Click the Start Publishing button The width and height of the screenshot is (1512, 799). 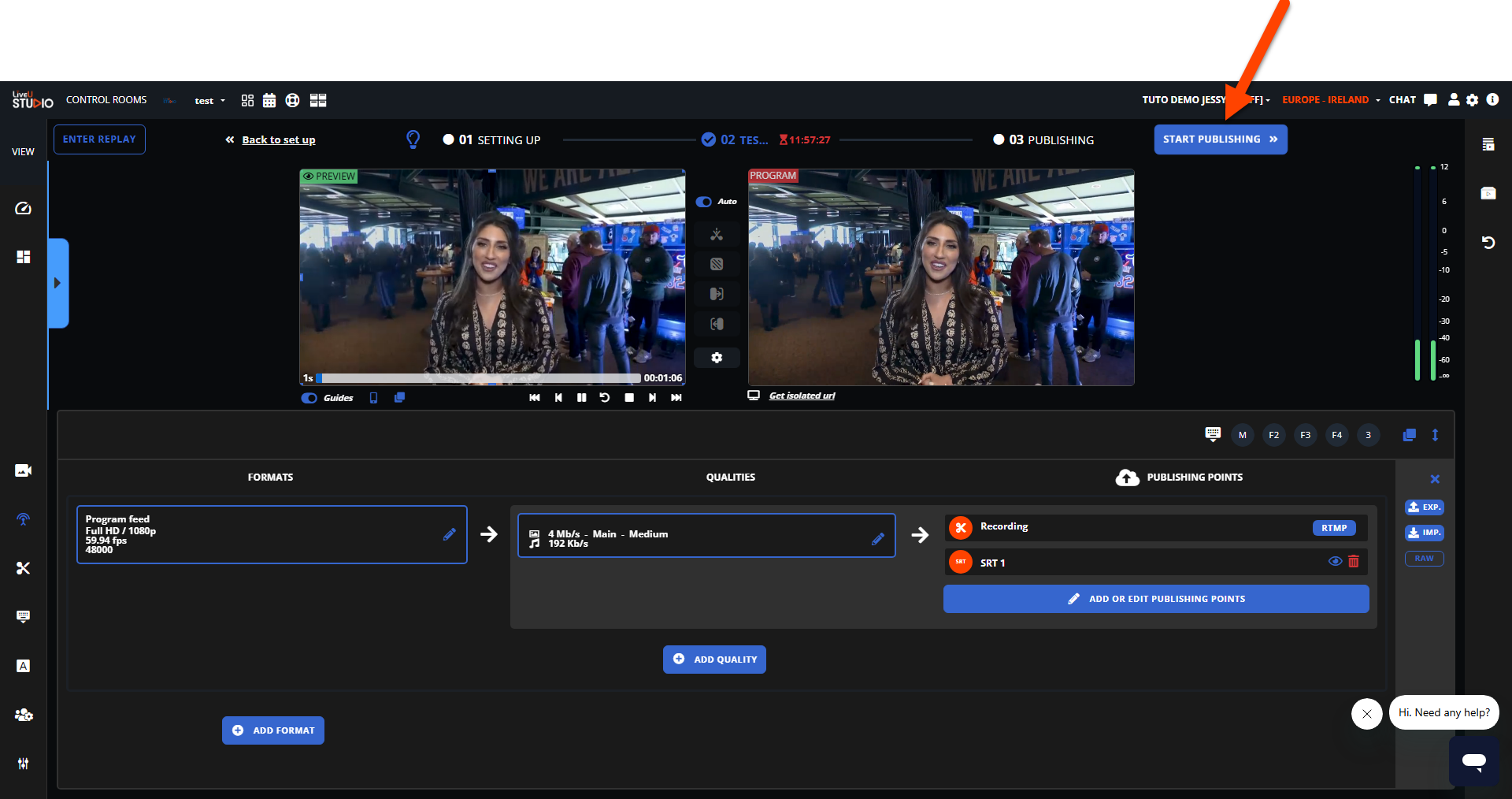point(1220,139)
